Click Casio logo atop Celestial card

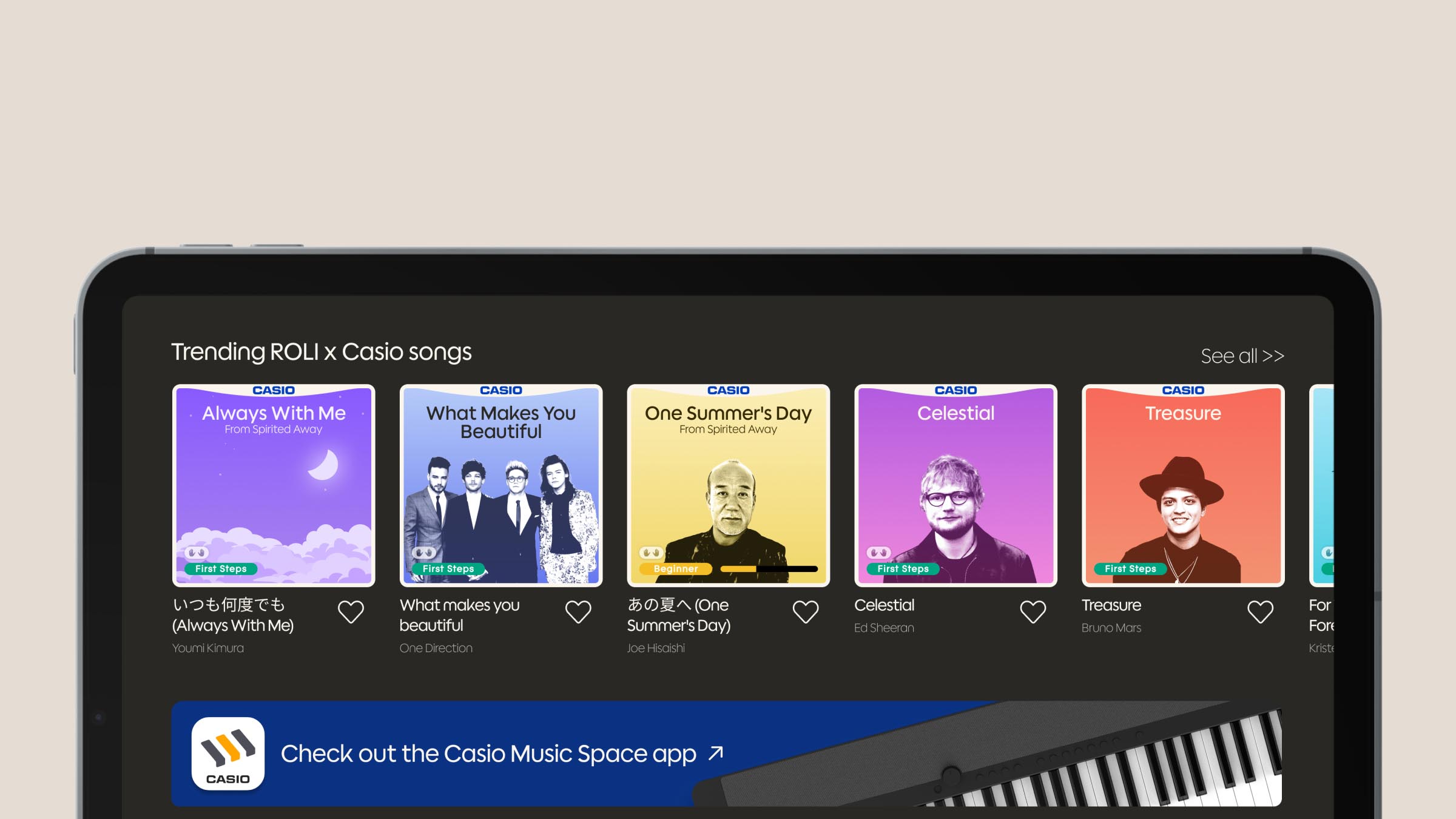tap(955, 390)
